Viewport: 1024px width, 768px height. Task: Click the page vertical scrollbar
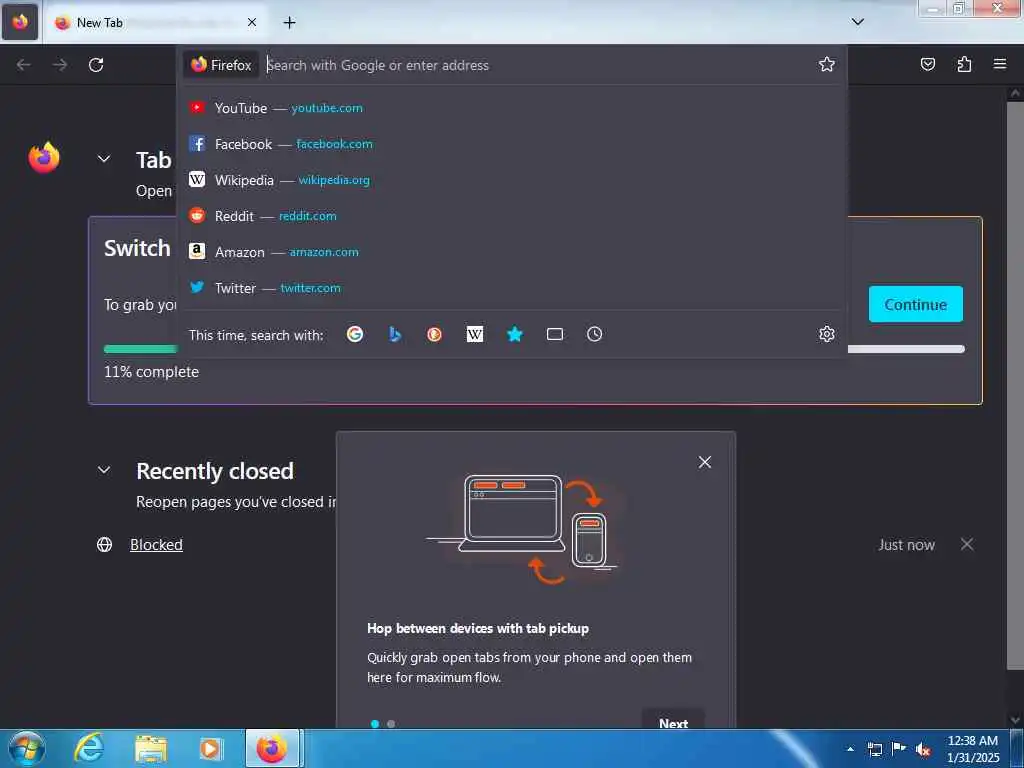click(1015, 385)
